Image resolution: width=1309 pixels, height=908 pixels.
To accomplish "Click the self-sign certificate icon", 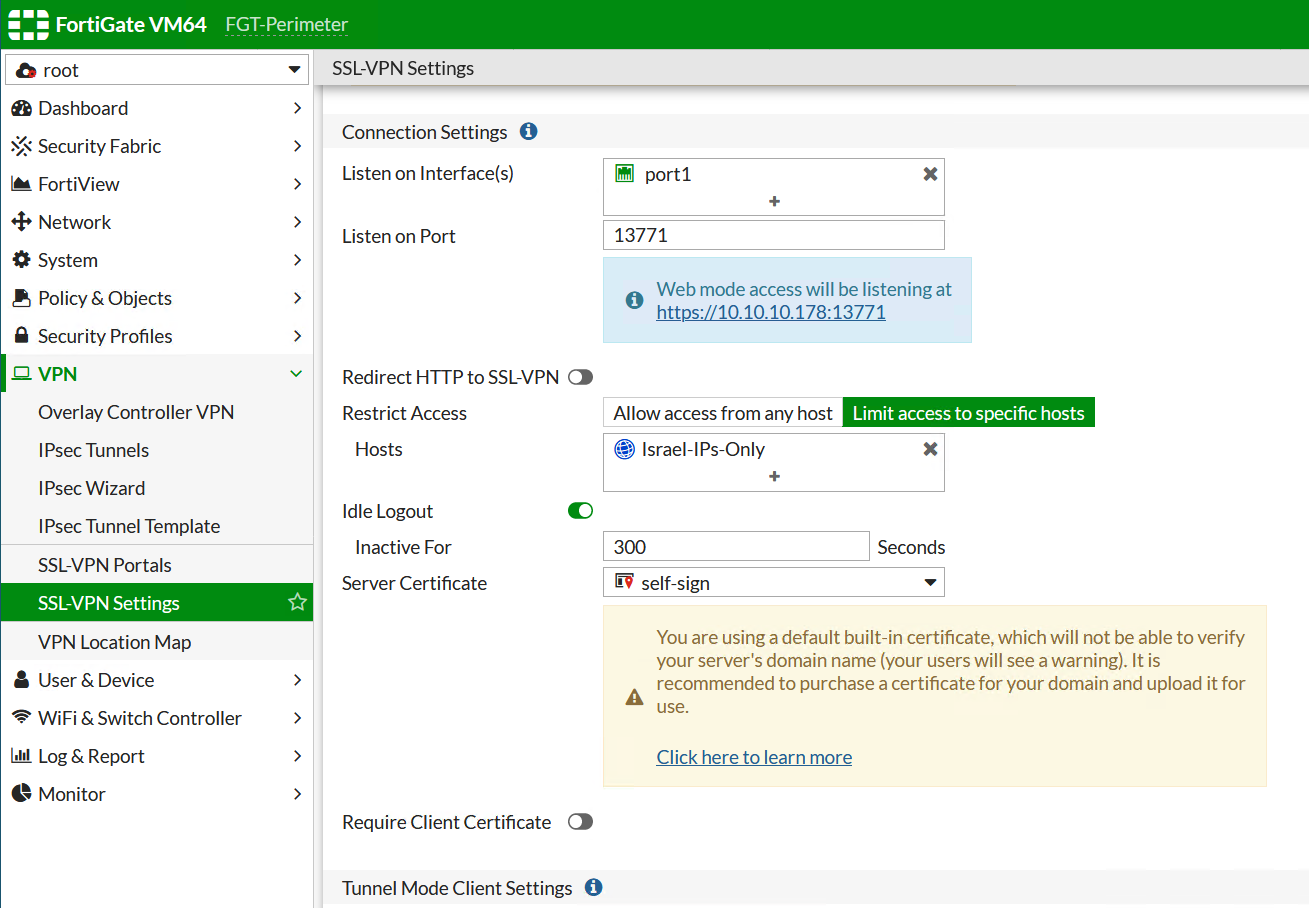I will click(625, 581).
